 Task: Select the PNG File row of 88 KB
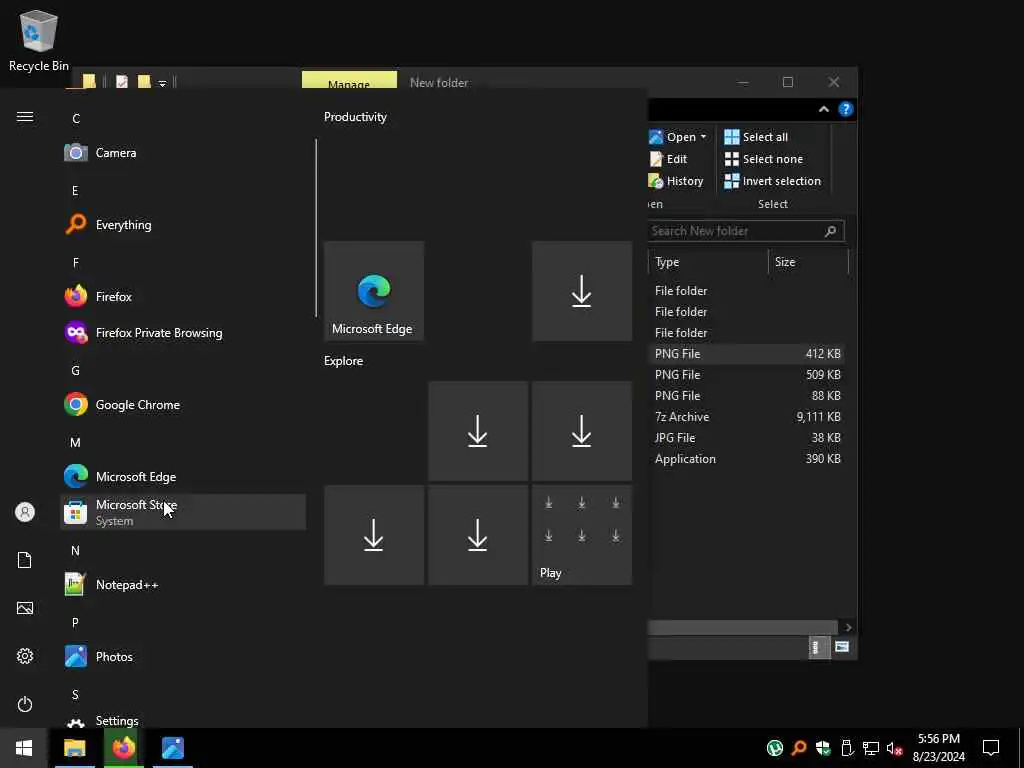click(748, 396)
